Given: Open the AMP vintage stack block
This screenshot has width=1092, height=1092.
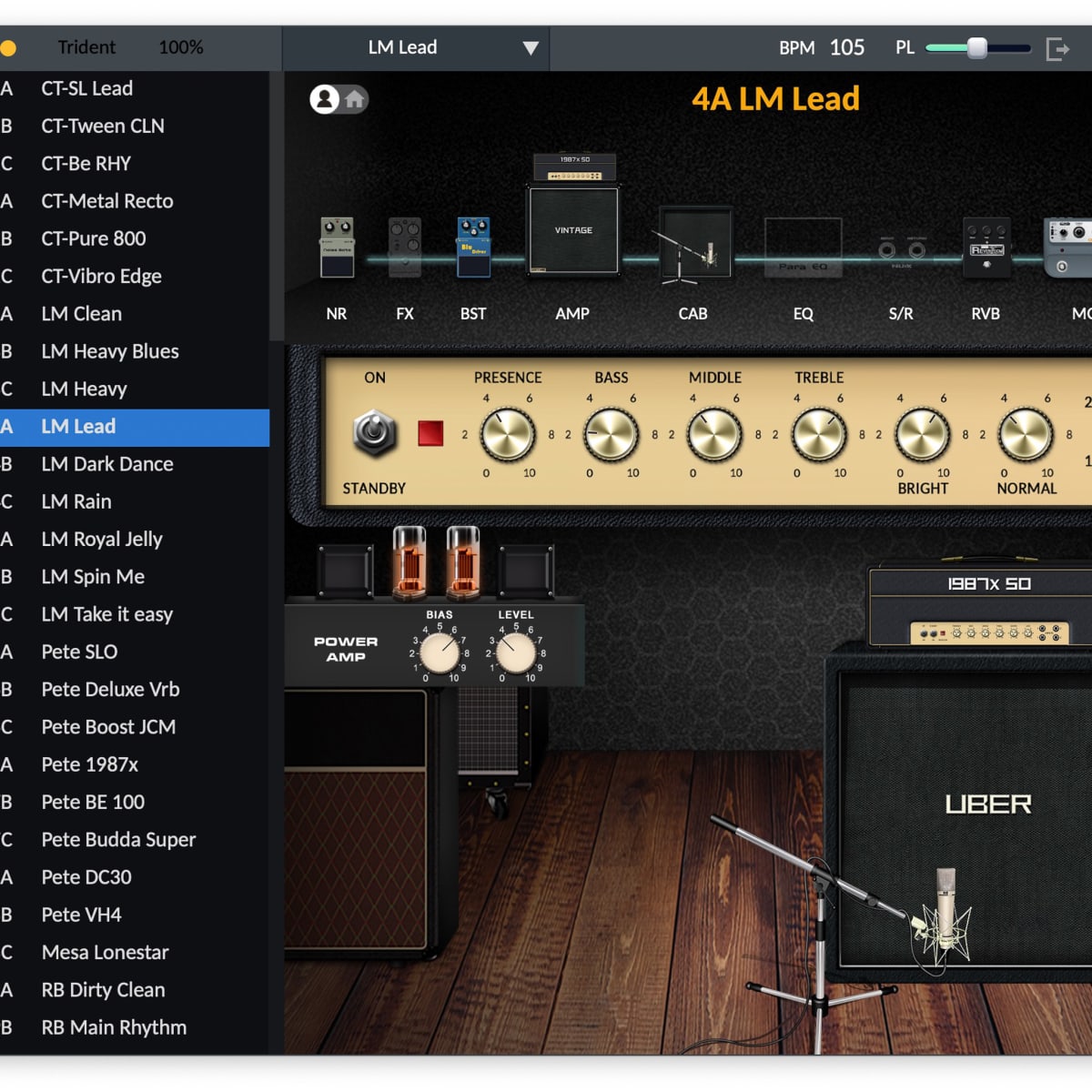Looking at the screenshot, I should pyautogui.click(x=573, y=227).
